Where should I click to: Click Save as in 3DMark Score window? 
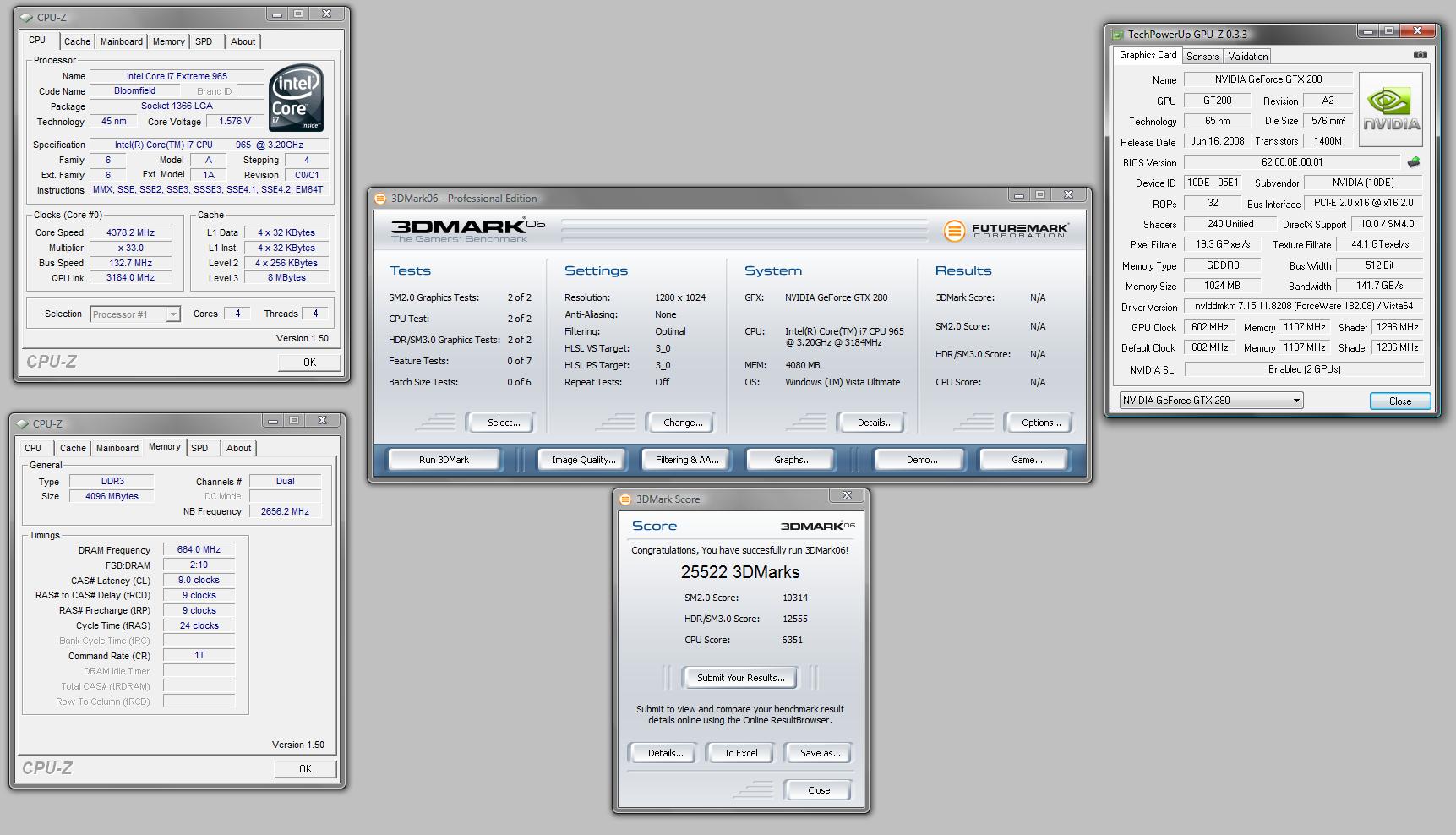pyautogui.click(x=820, y=753)
